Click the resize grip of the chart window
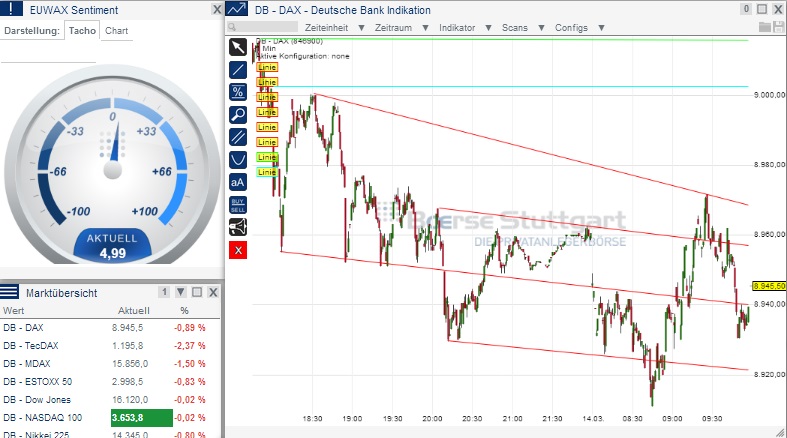Screen dimensions: 787x438 click(780, 432)
